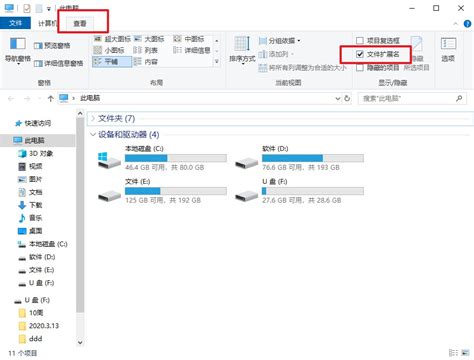
Task: Click the properties icon in title bar
Action: tap(27, 8)
